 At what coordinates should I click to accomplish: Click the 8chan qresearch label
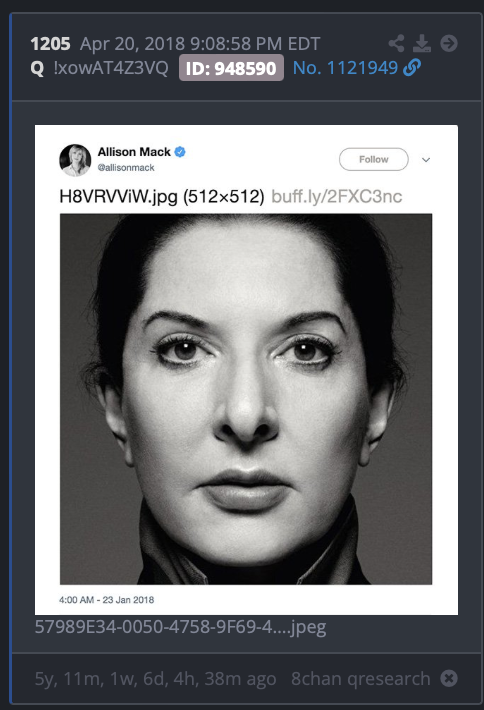pos(360,678)
